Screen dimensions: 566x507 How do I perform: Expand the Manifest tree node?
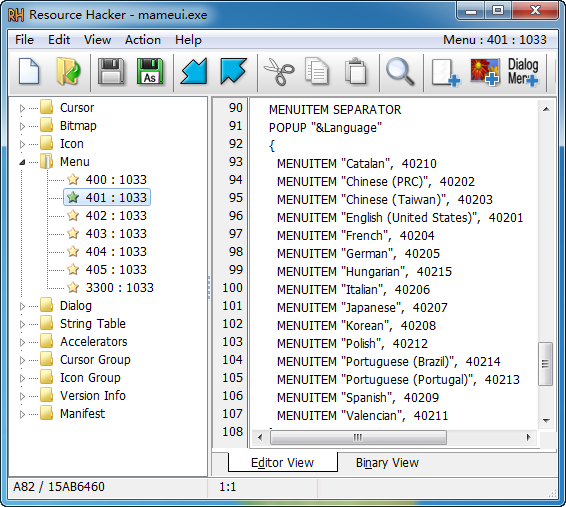pos(22,414)
